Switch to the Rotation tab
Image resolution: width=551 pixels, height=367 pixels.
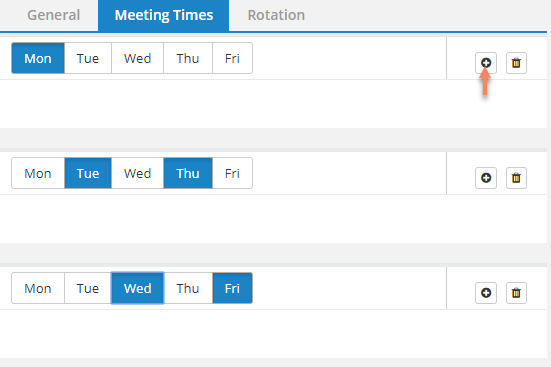pyautogui.click(x=276, y=15)
